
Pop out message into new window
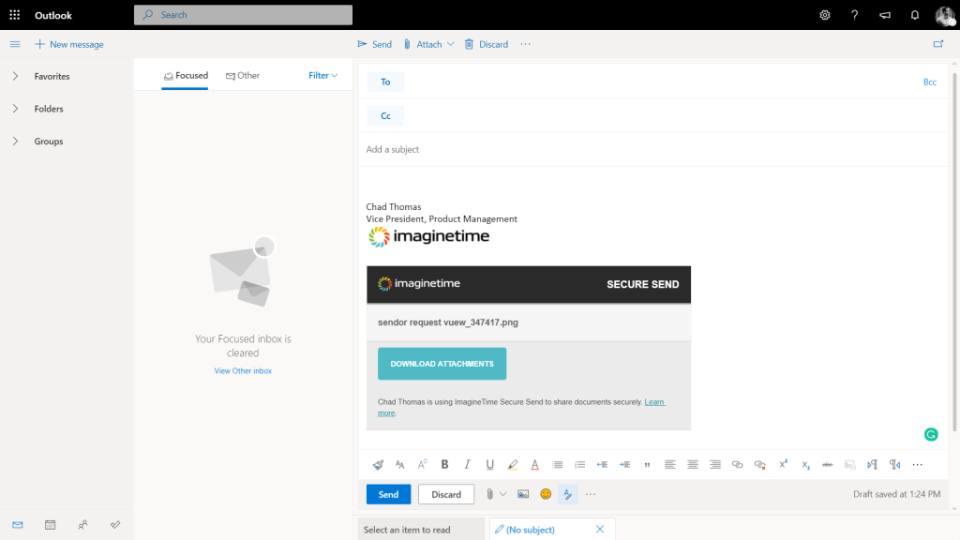pyautogui.click(x=938, y=44)
